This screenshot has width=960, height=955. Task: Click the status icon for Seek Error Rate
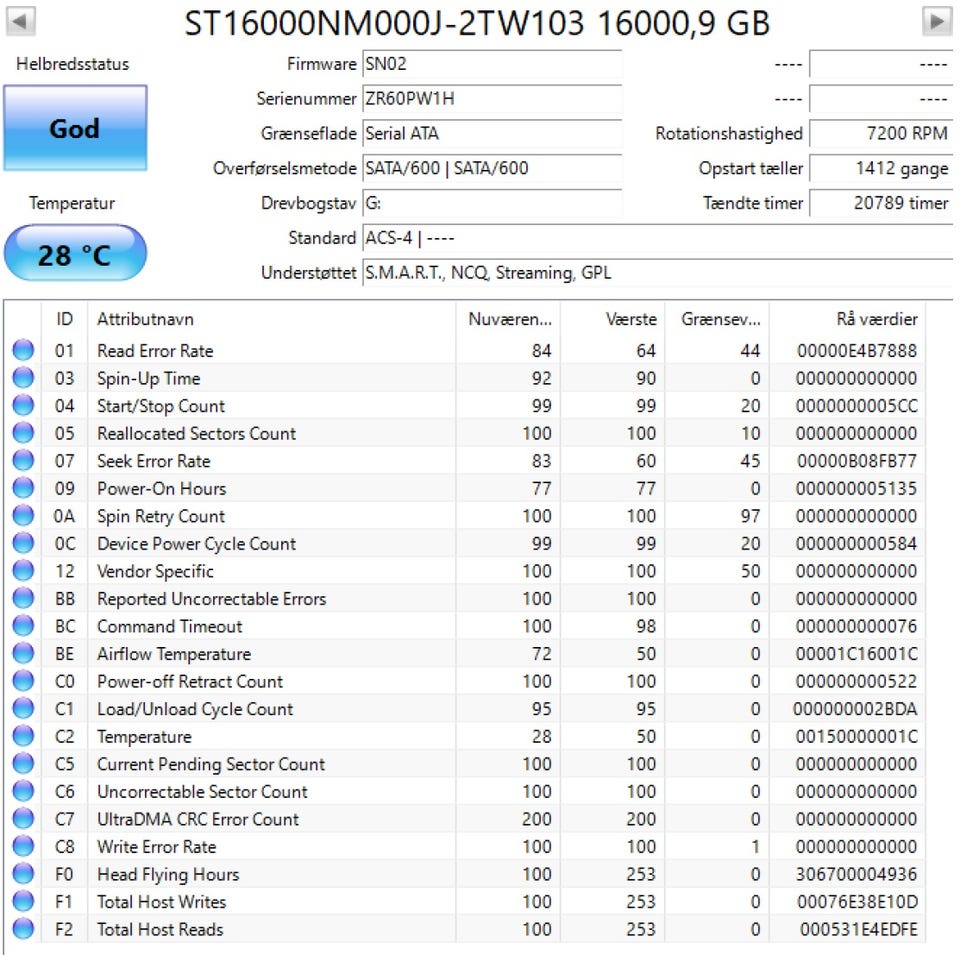pyautogui.click(x=23, y=461)
